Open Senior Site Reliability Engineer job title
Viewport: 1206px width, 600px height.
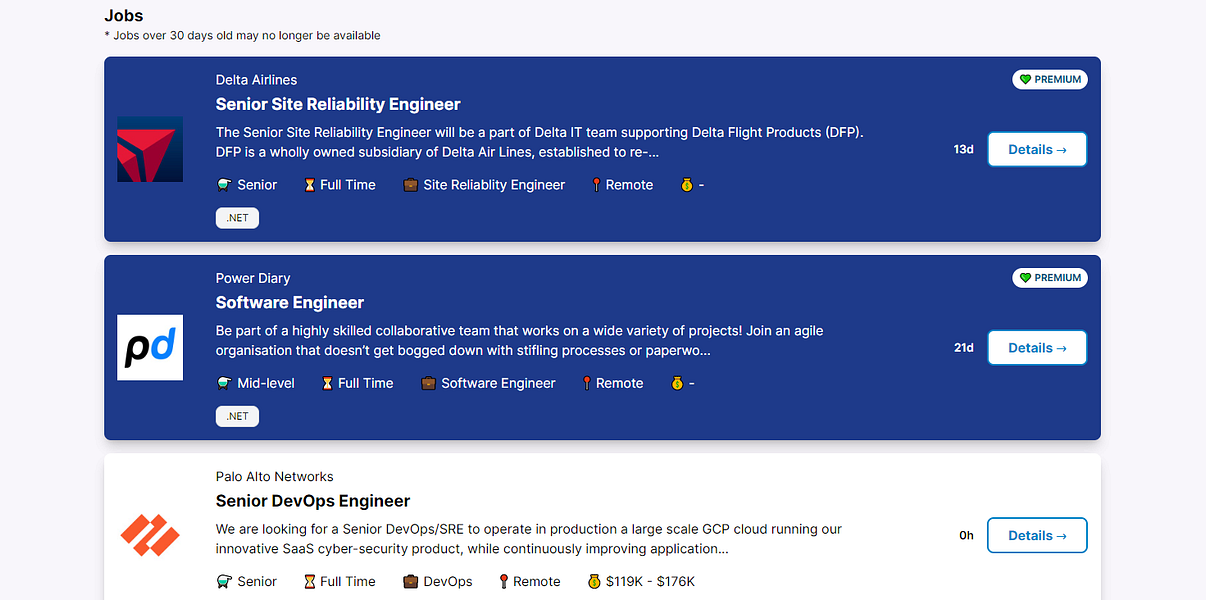coord(338,104)
